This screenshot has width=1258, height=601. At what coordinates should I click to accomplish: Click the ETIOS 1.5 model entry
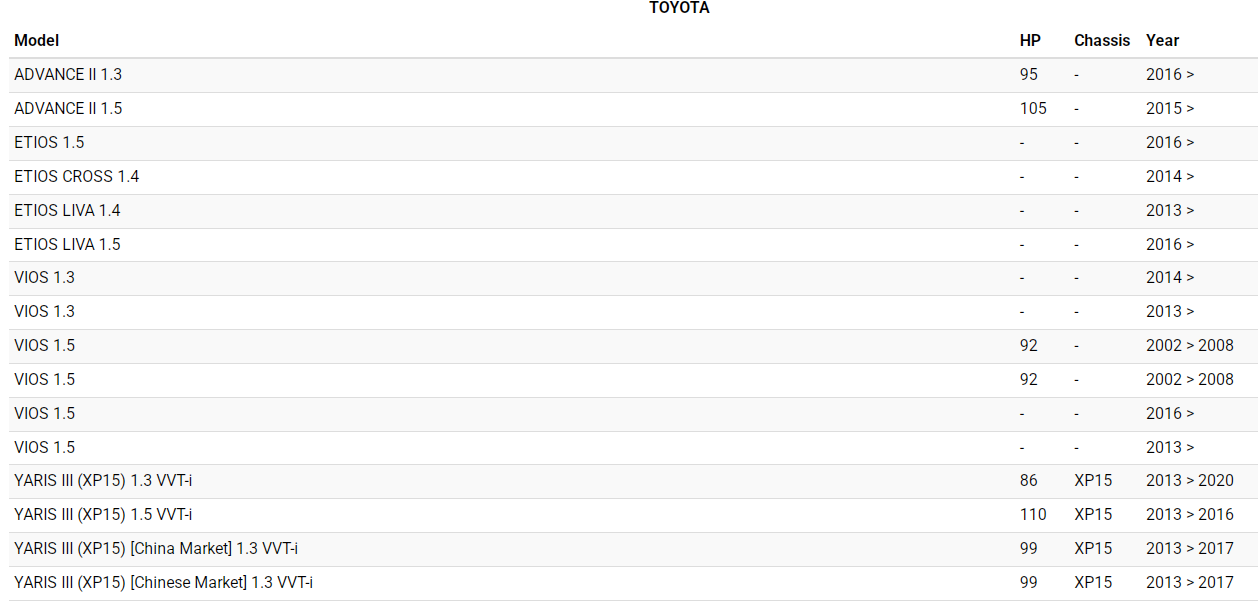[x=49, y=143]
